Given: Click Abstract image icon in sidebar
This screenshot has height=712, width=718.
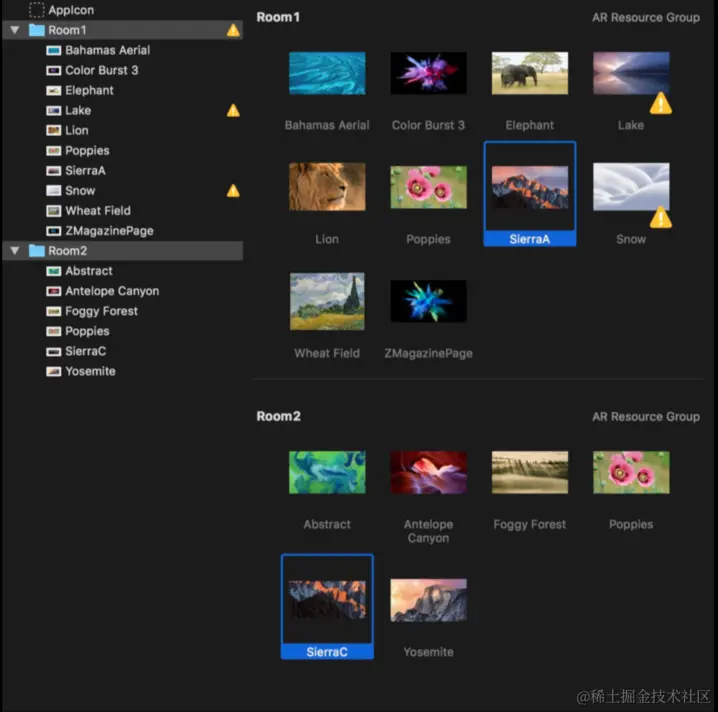Looking at the screenshot, I should 54,271.
